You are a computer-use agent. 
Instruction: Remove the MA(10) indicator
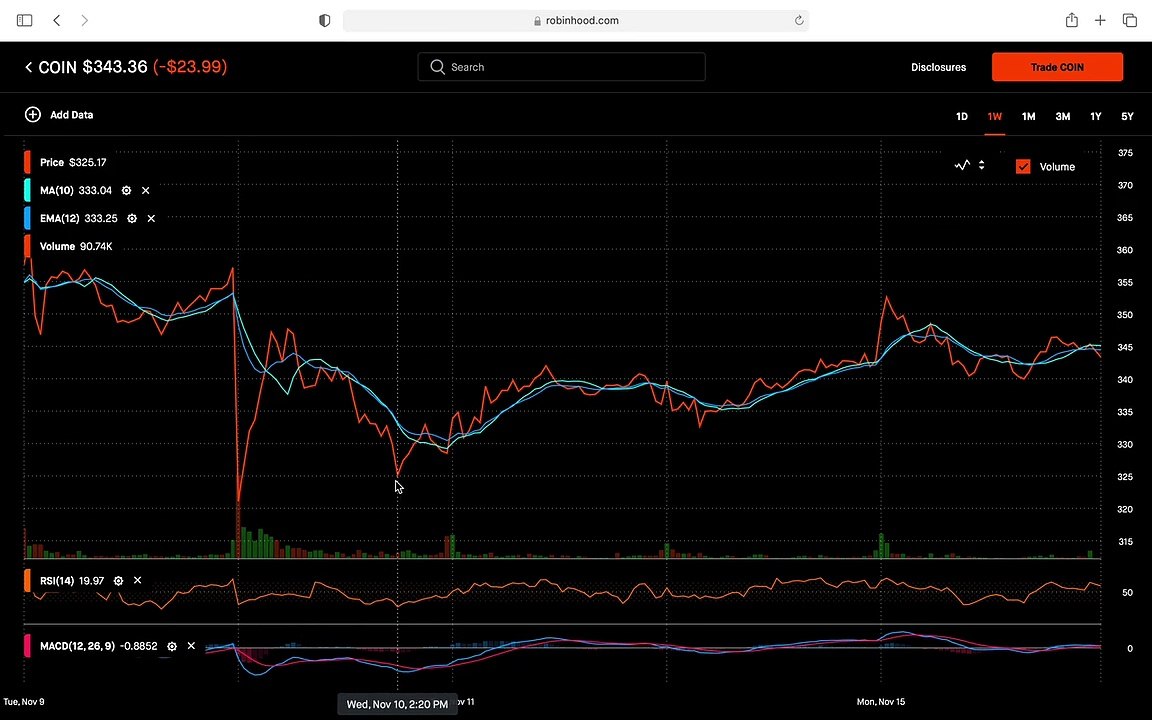pos(145,190)
